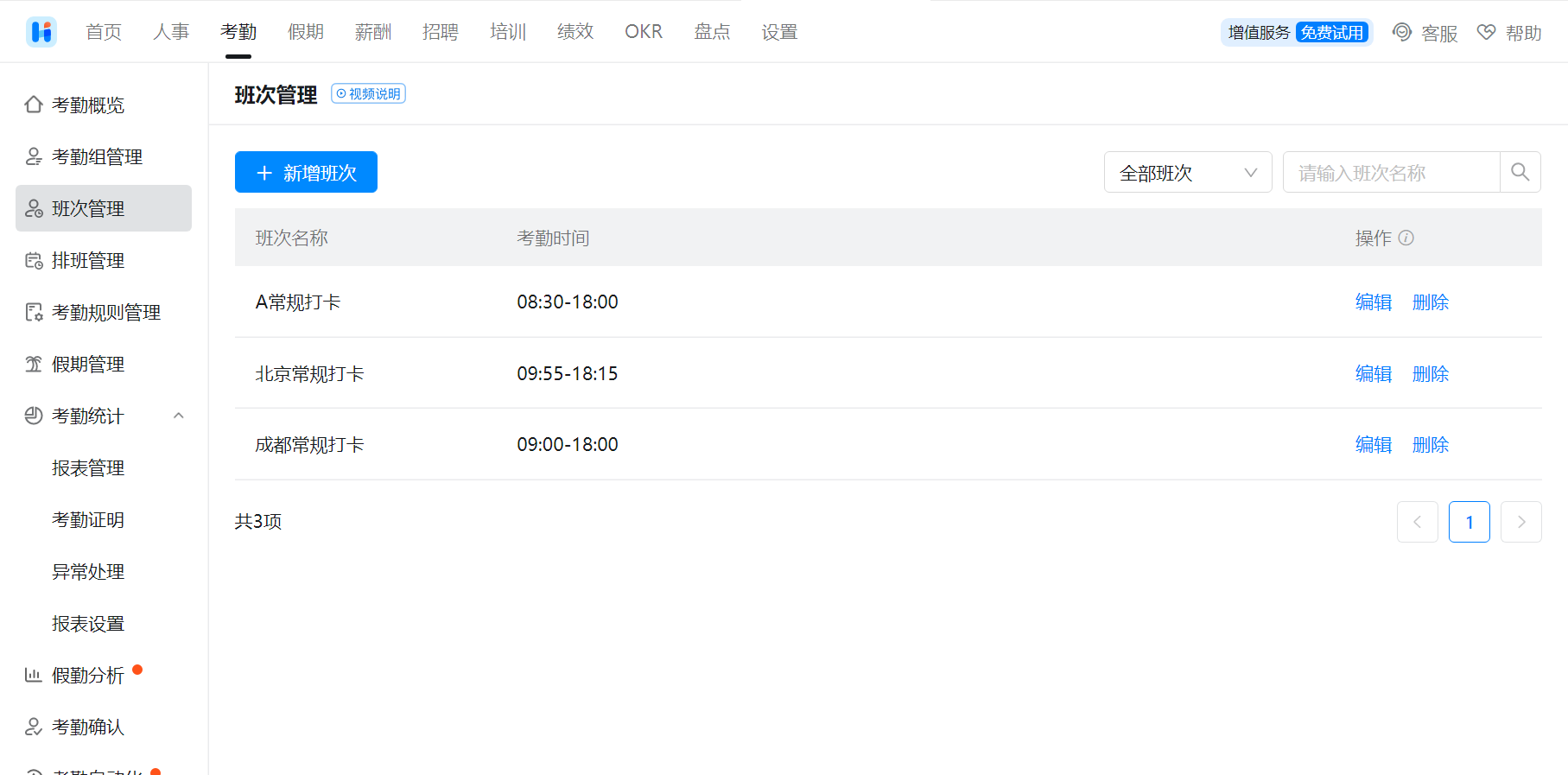Focus the 请输入班次名称 search field
Screen dimensions: 1568x775
(x=1392, y=172)
